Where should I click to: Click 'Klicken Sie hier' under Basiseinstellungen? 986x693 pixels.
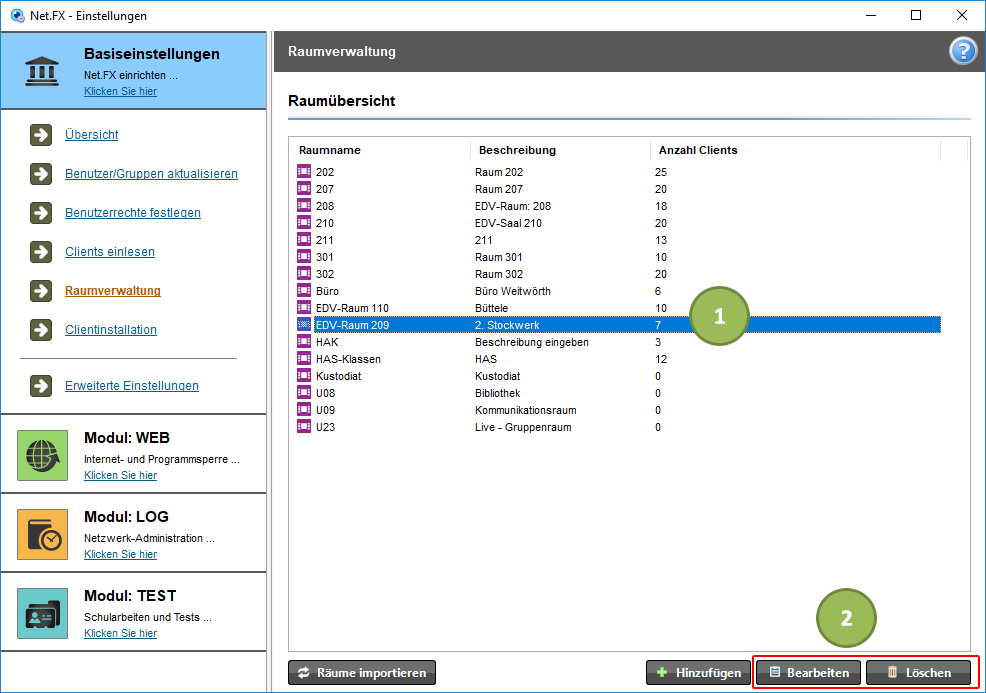pos(121,91)
